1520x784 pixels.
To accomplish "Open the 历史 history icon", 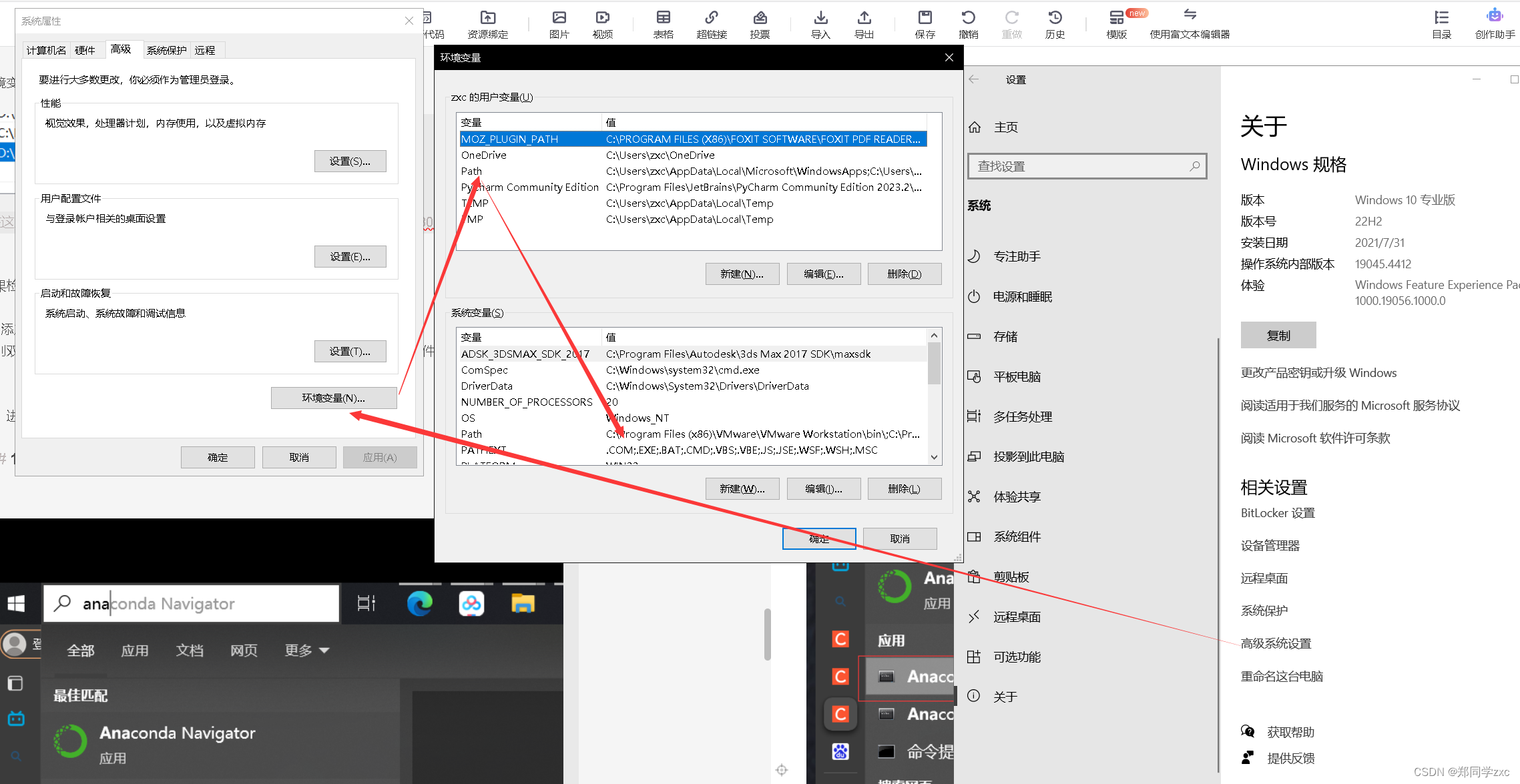I will 1055,25.
